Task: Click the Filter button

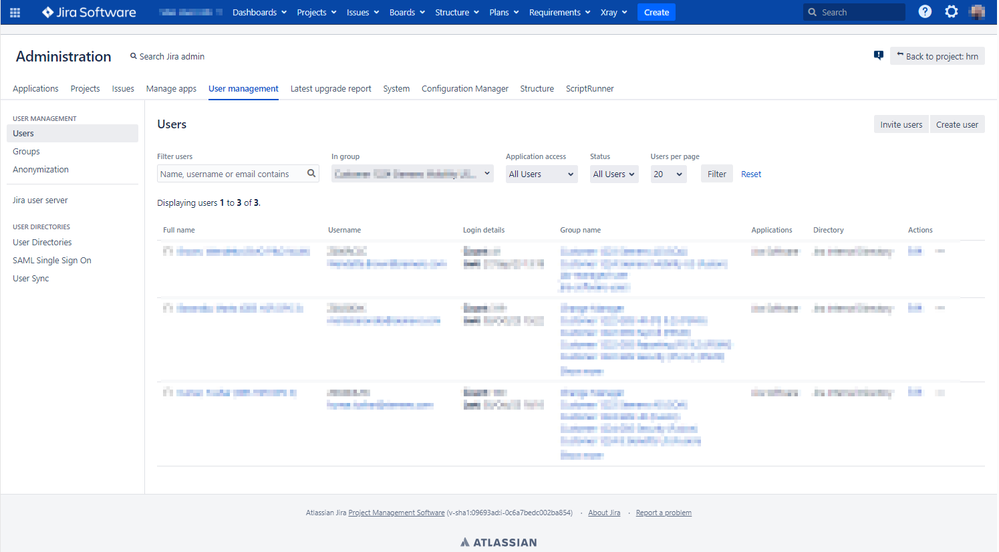Action: [x=716, y=173]
